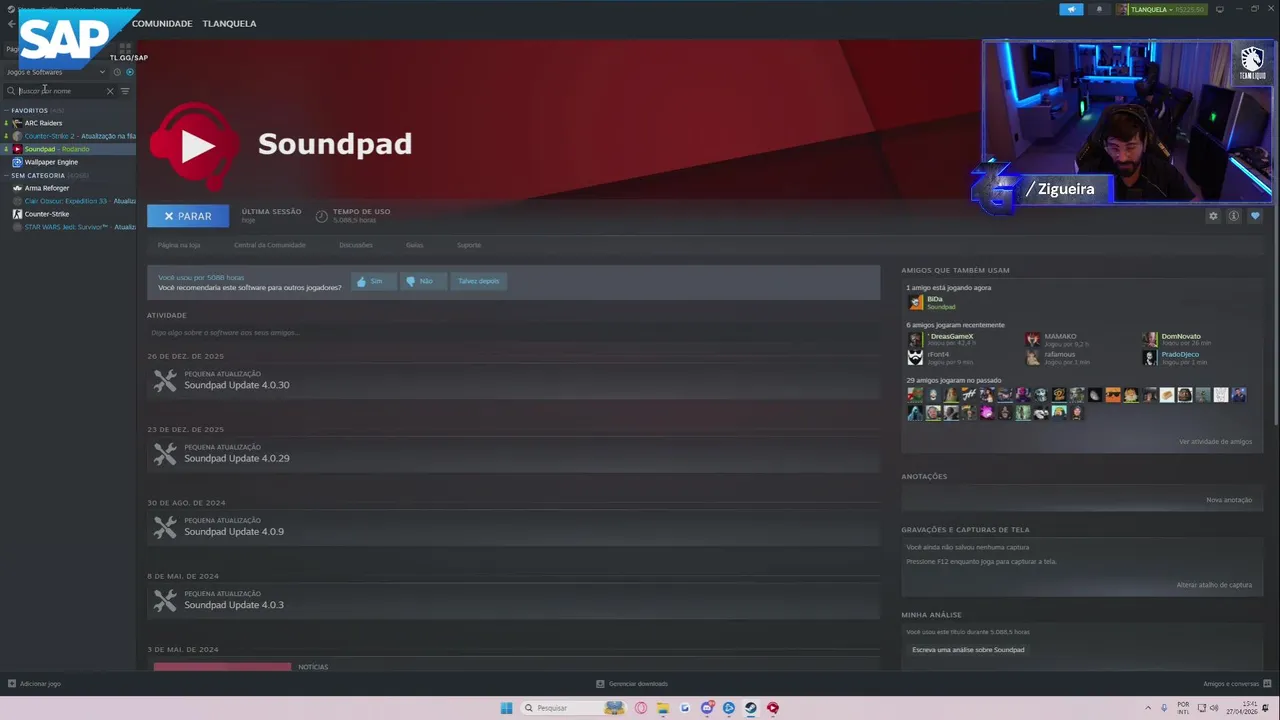Click 'Escreva uma análise sobre Soundpad'
This screenshot has height=720, width=1280.
tap(968, 650)
